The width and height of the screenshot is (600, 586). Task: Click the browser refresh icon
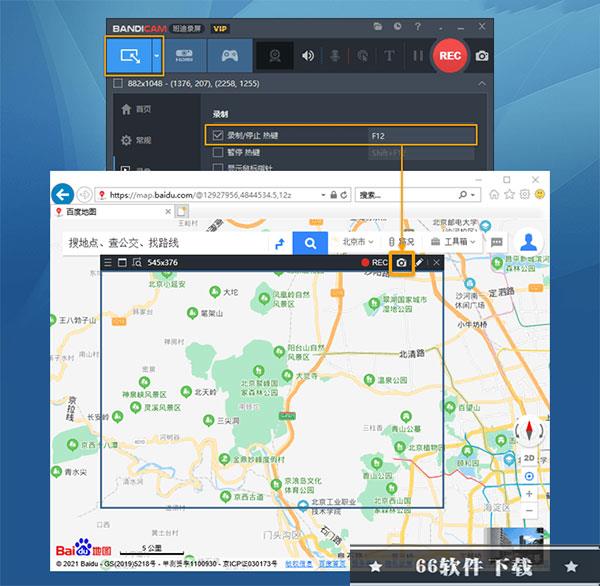point(344,195)
